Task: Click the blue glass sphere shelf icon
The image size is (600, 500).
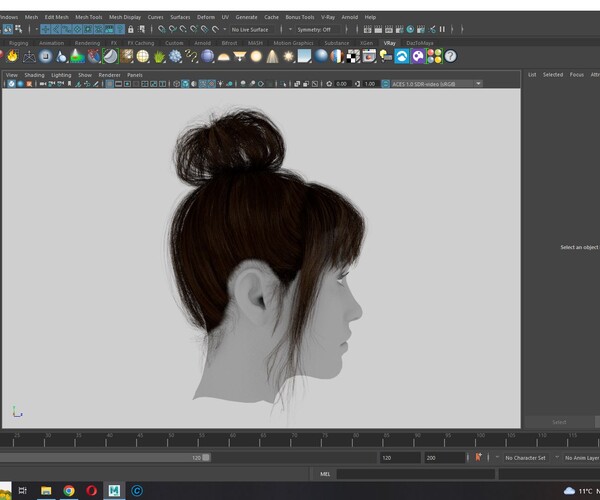Action: coord(321,56)
